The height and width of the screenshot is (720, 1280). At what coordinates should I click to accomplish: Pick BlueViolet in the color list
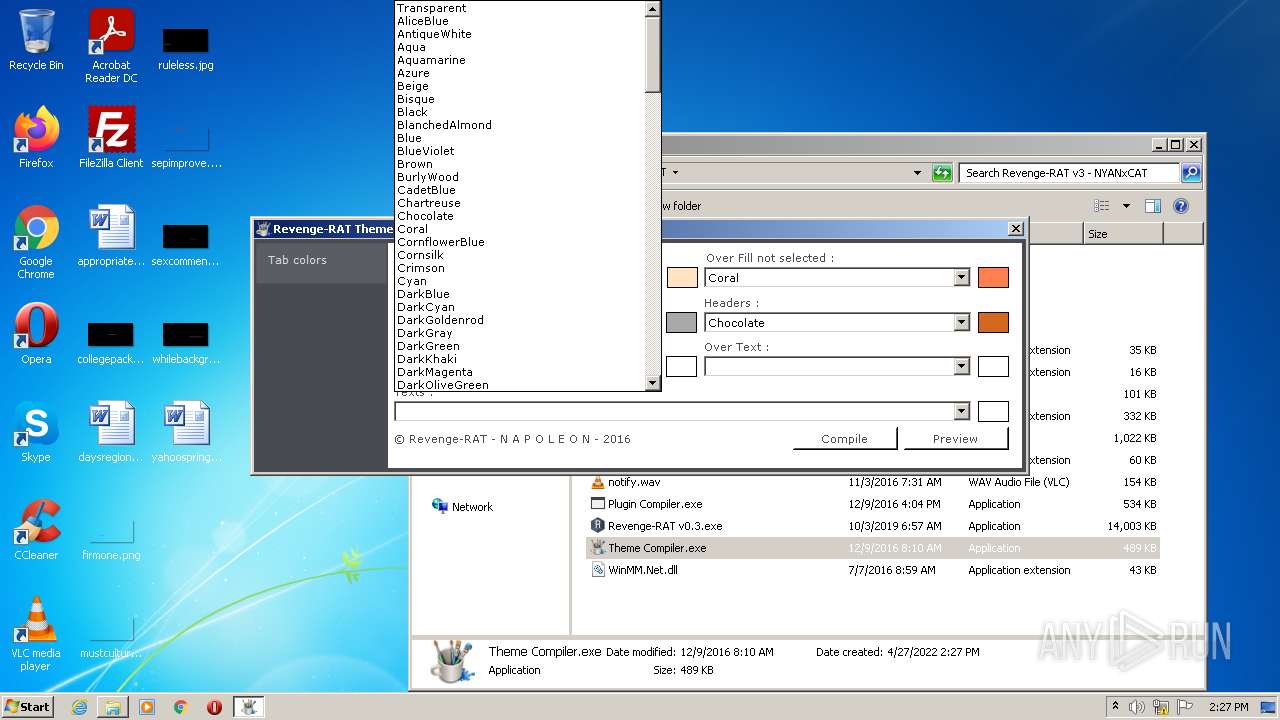pos(520,151)
